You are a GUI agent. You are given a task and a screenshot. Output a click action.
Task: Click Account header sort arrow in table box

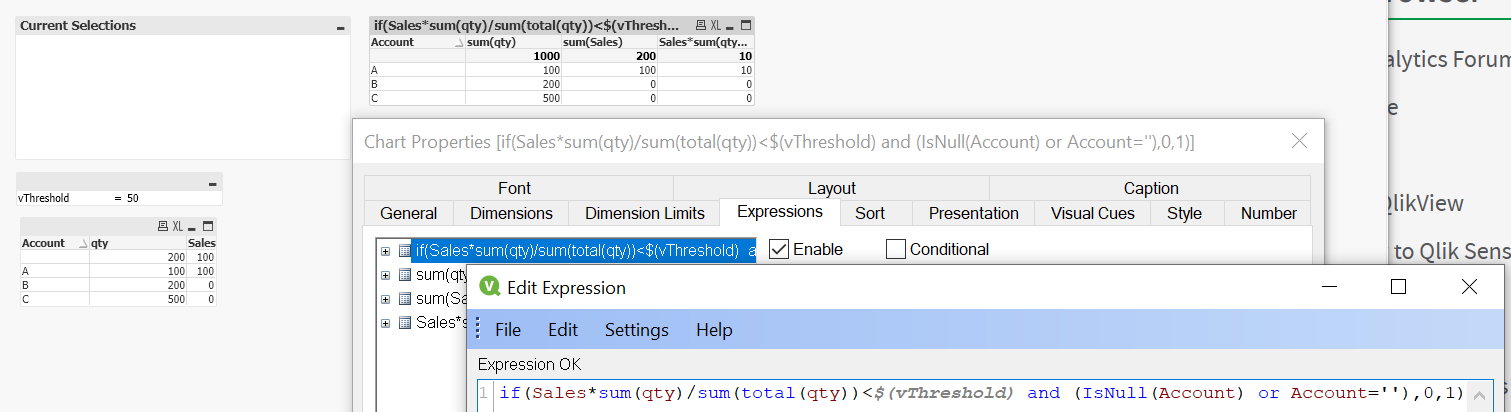click(x=82, y=243)
